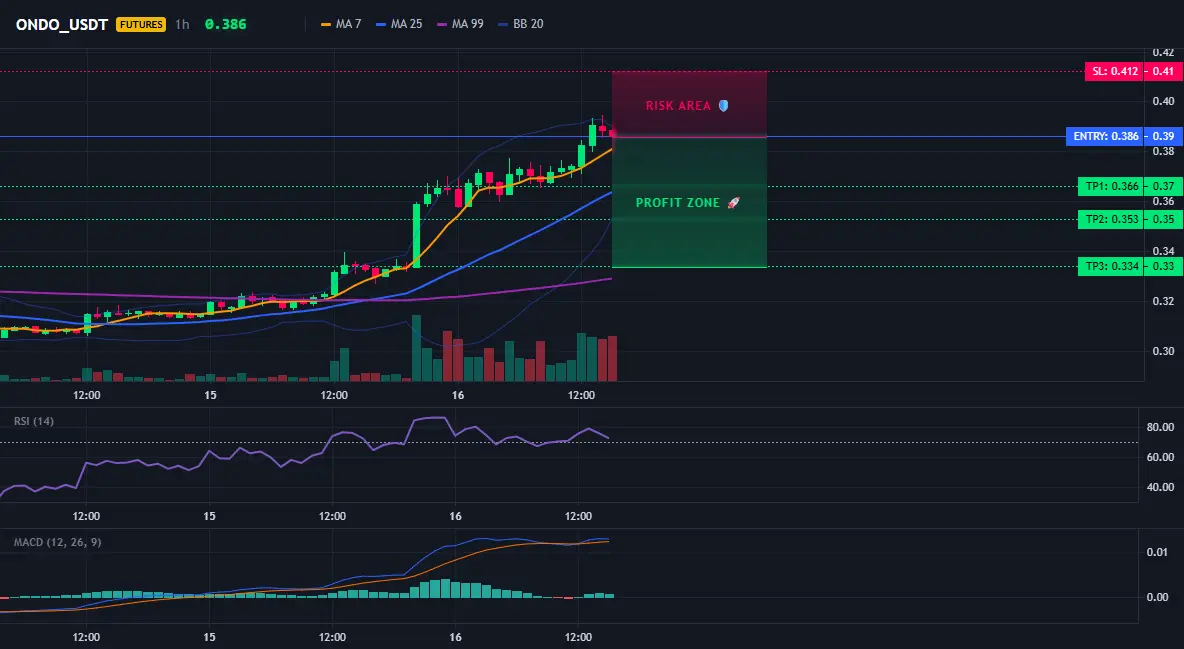1184x649 pixels.
Task: Toggle the MA 7 legend entry
Action: point(341,24)
